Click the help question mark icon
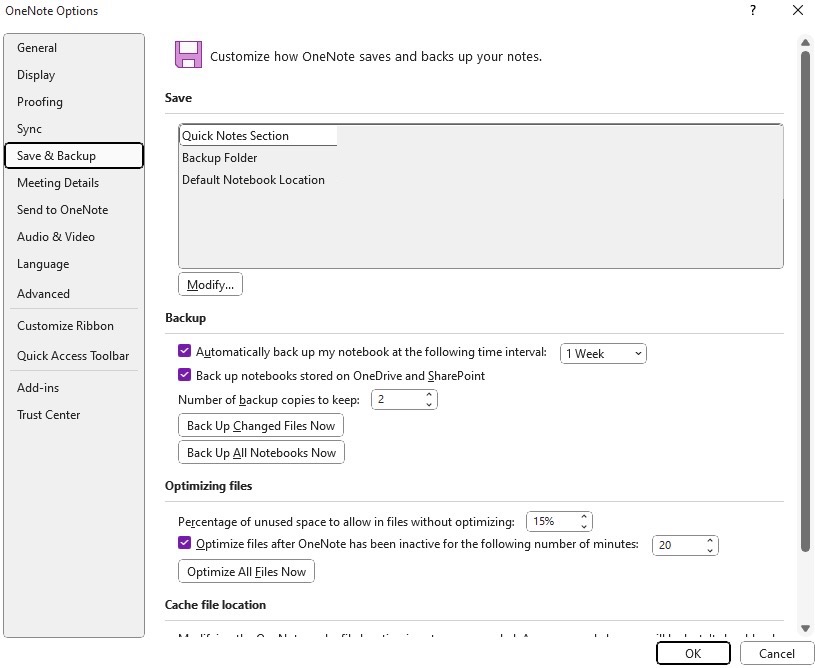Image resolution: width=815 pixels, height=668 pixels. [753, 10]
